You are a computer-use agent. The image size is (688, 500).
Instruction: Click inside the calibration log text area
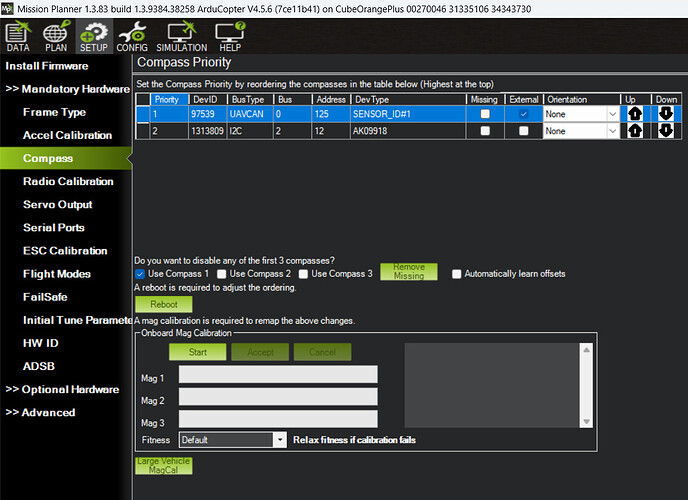492,386
